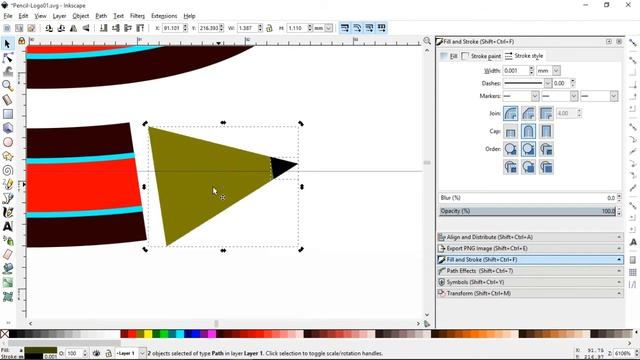
Task: Expand Transform panel
Action: 530,293
